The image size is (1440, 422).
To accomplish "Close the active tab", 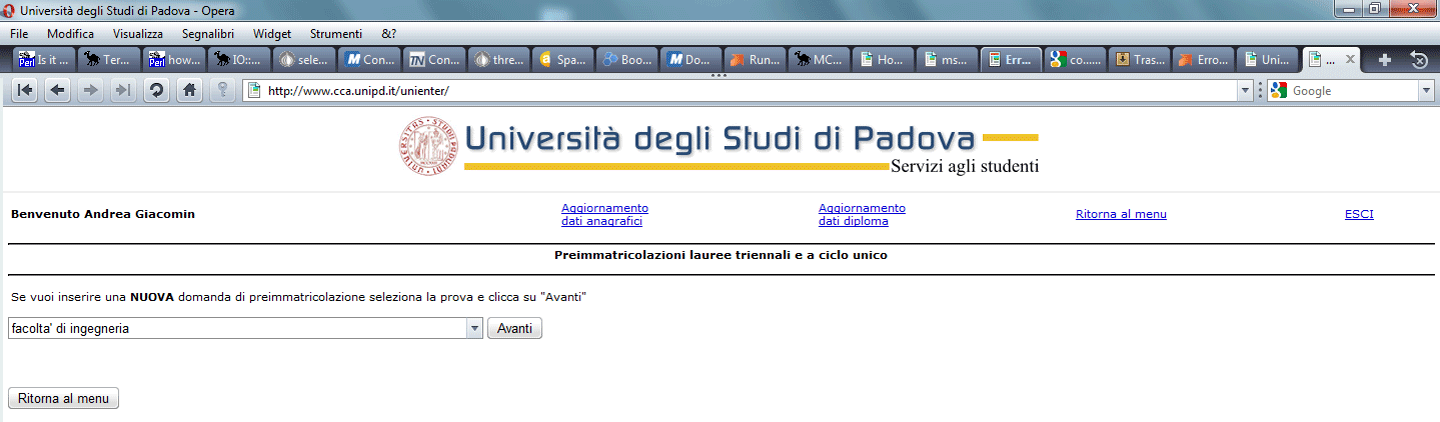I will tap(1350, 59).
